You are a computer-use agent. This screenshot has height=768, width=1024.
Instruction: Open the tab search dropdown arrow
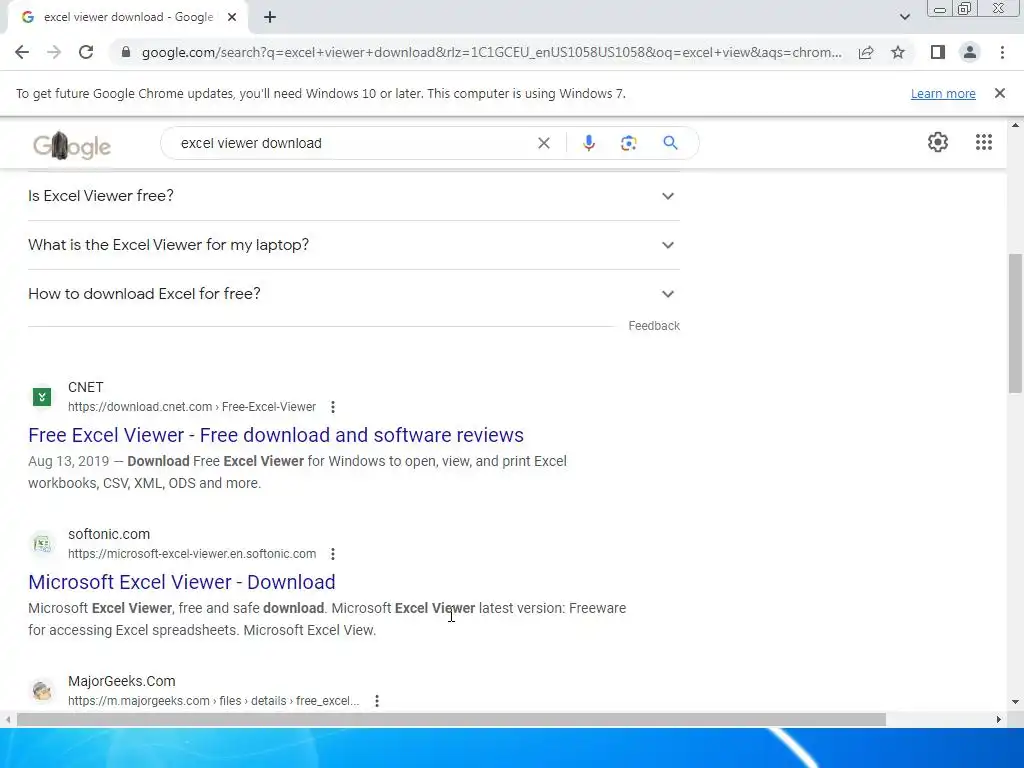(904, 17)
